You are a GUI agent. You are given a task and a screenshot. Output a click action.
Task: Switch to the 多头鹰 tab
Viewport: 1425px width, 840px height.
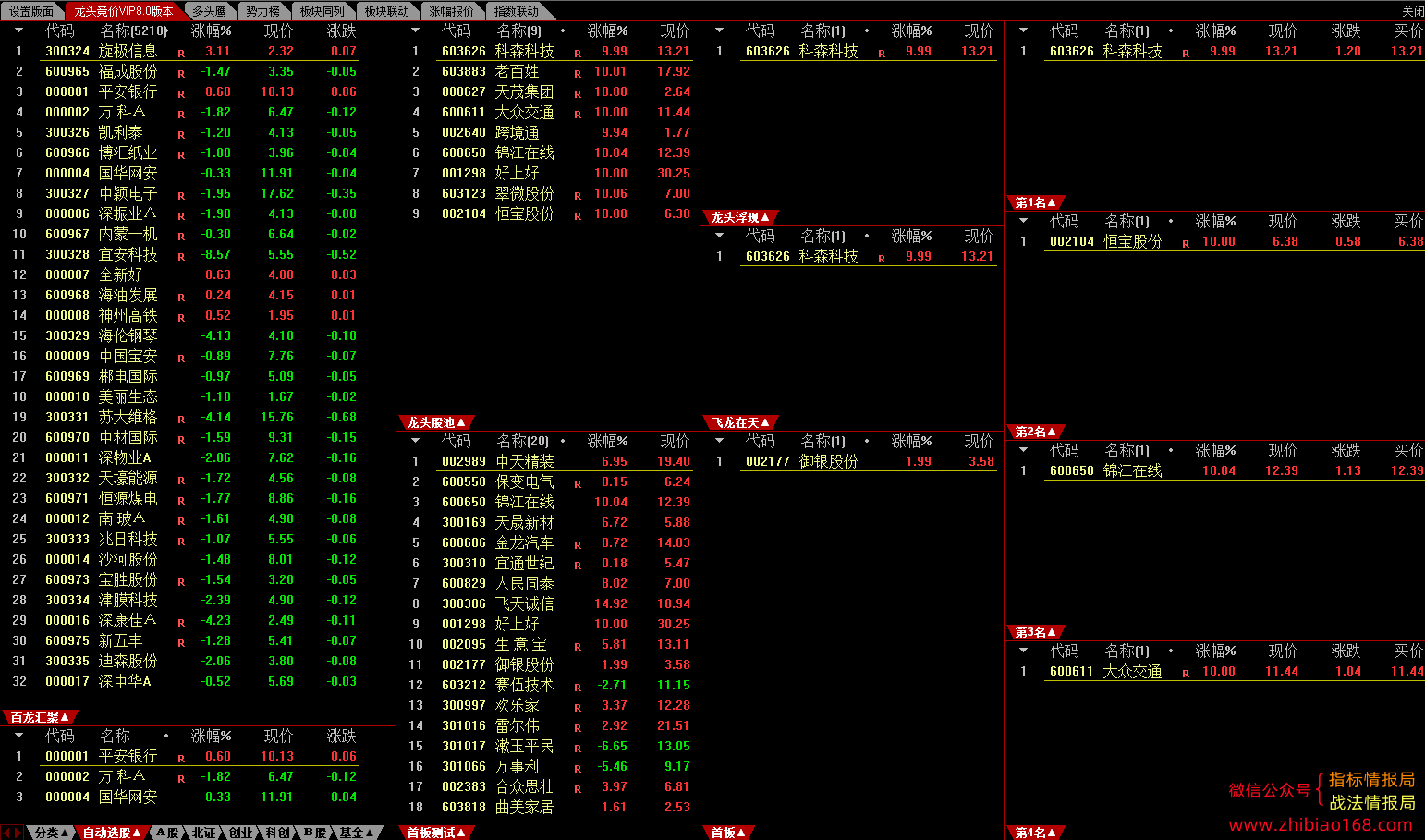[x=210, y=11]
